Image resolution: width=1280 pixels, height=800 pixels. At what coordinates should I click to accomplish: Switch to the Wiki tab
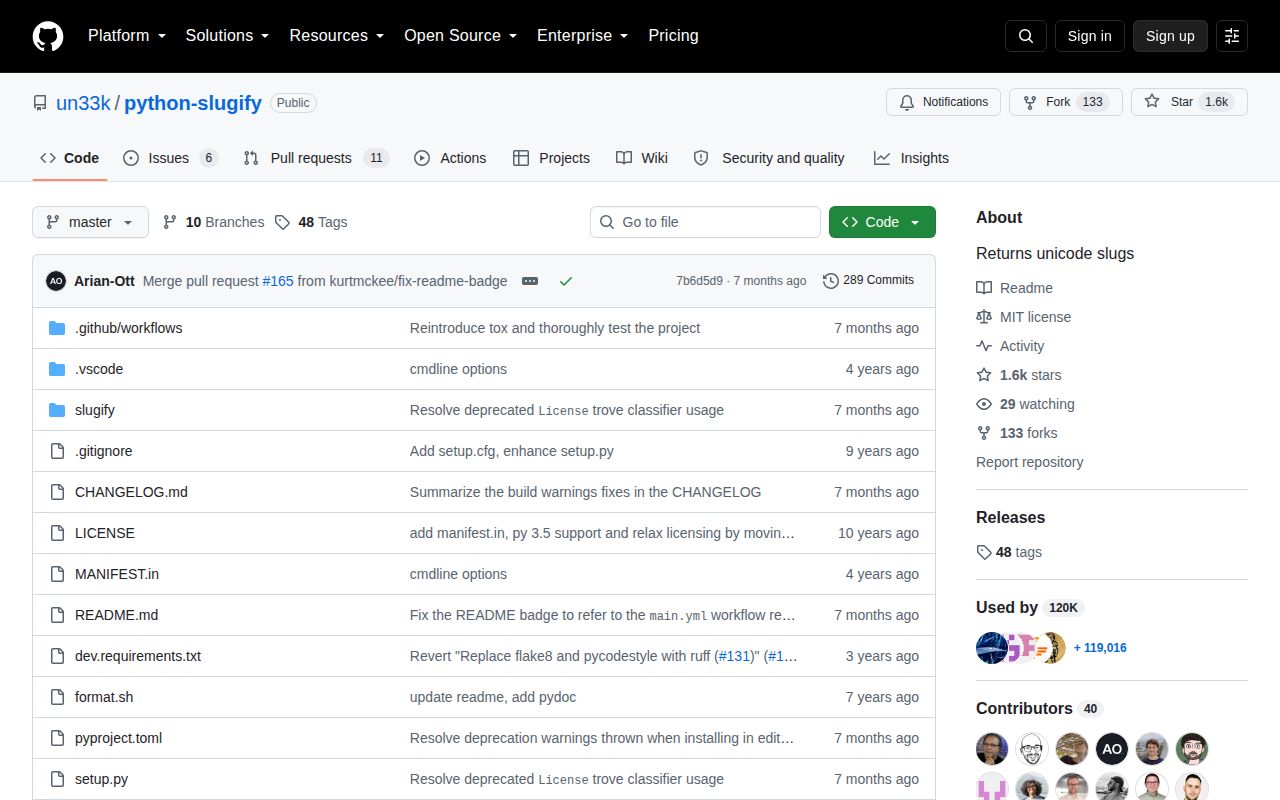(642, 158)
